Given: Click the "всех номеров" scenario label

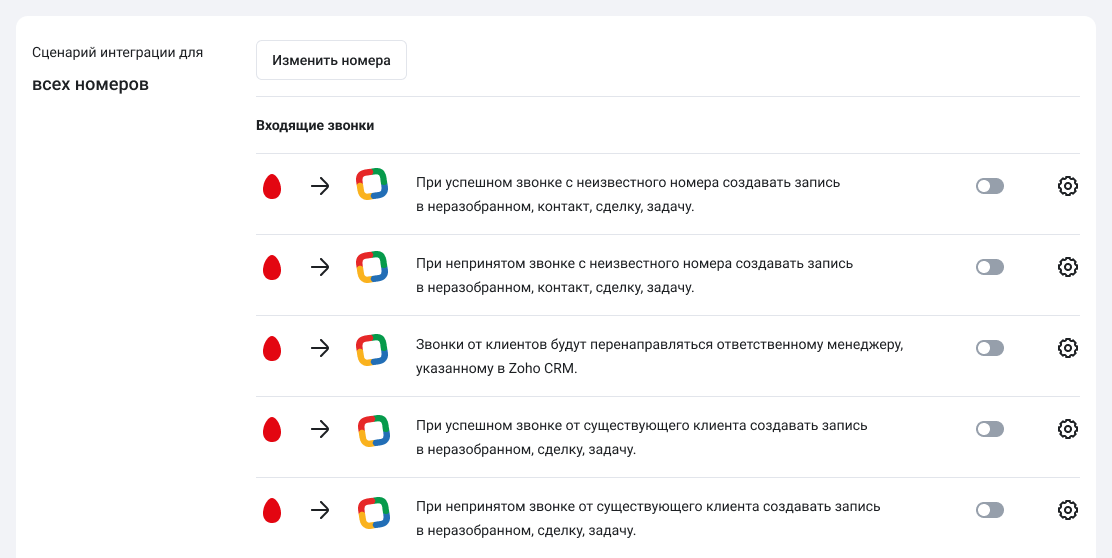Looking at the screenshot, I should point(90,84).
